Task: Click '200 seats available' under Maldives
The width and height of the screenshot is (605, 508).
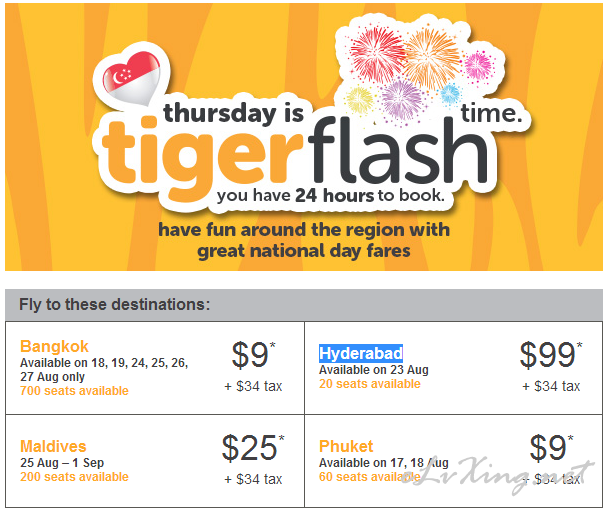Action: pos(74,477)
